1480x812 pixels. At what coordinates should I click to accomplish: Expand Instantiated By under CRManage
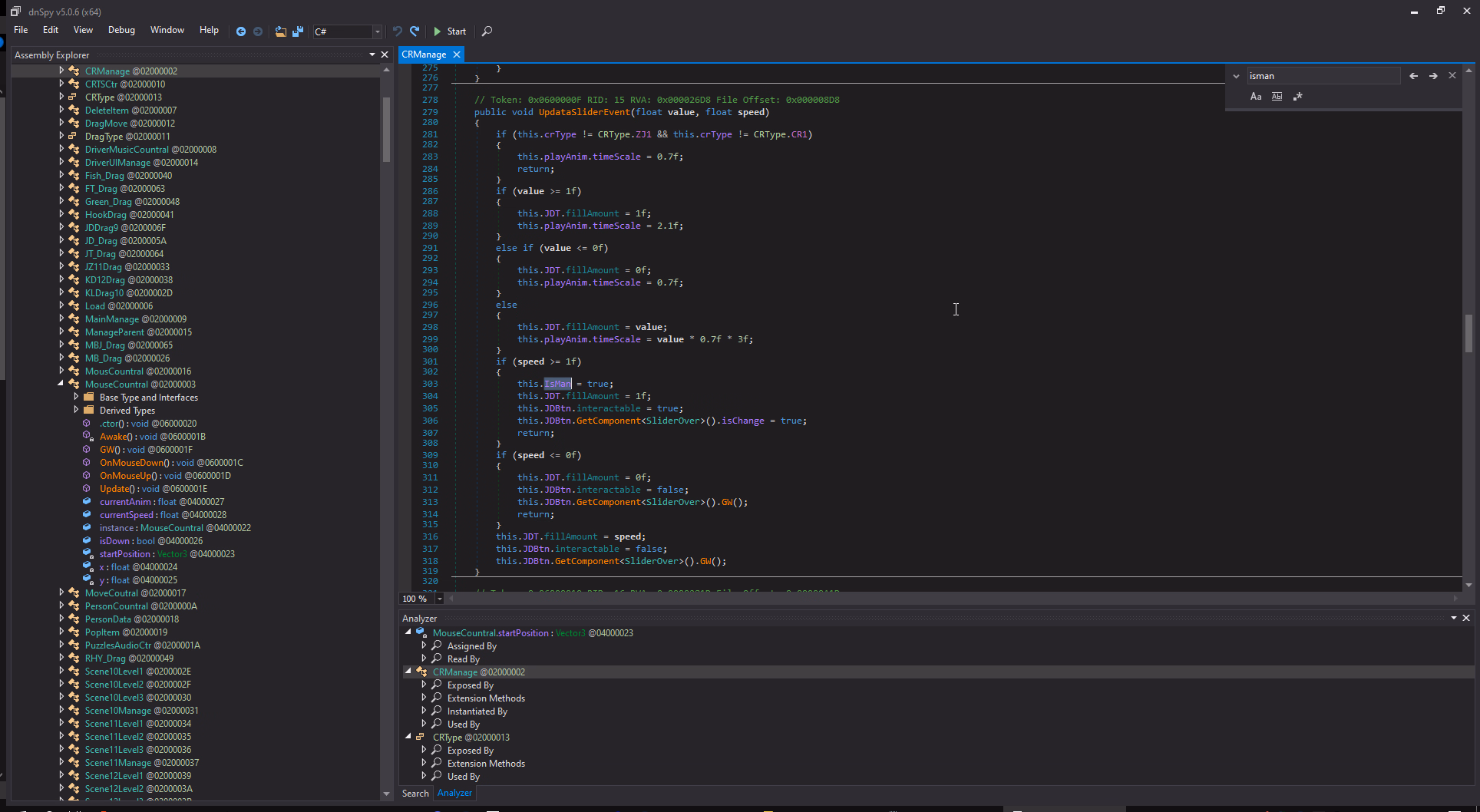pos(424,711)
